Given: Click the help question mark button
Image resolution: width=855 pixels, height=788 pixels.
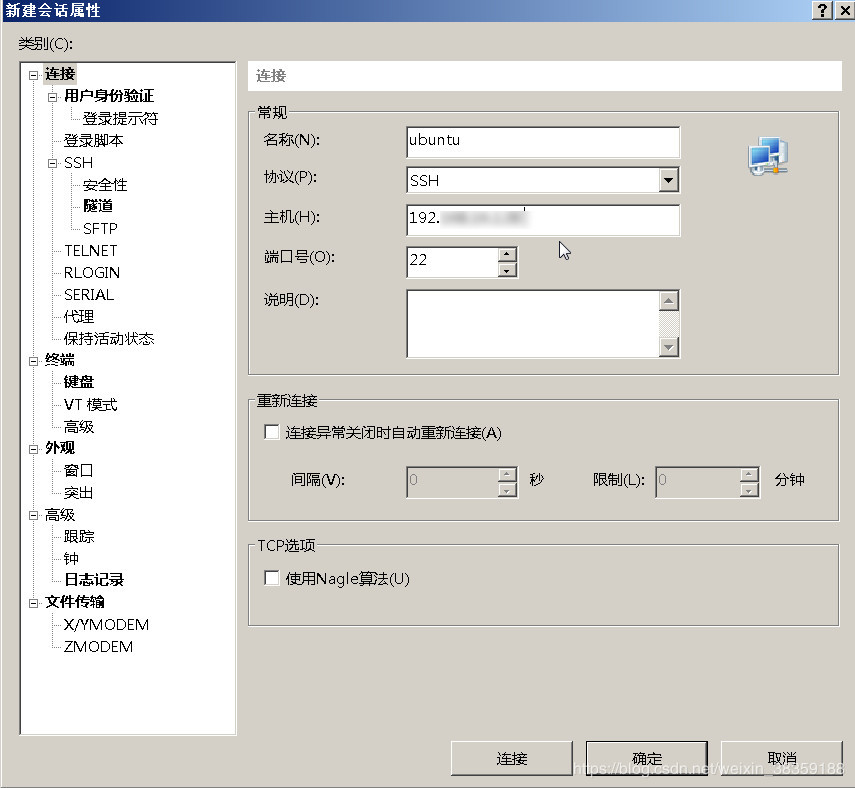Looking at the screenshot, I should 822,10.
